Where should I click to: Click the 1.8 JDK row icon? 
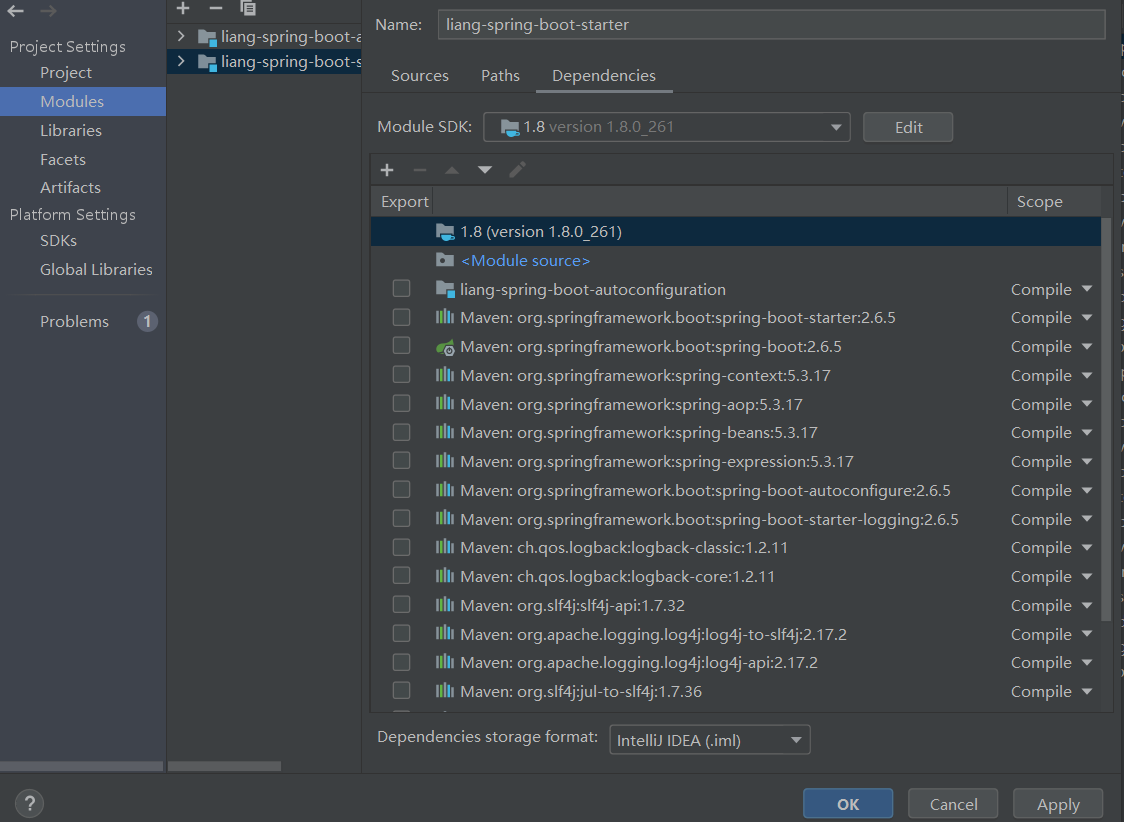[x=445, y=231]
